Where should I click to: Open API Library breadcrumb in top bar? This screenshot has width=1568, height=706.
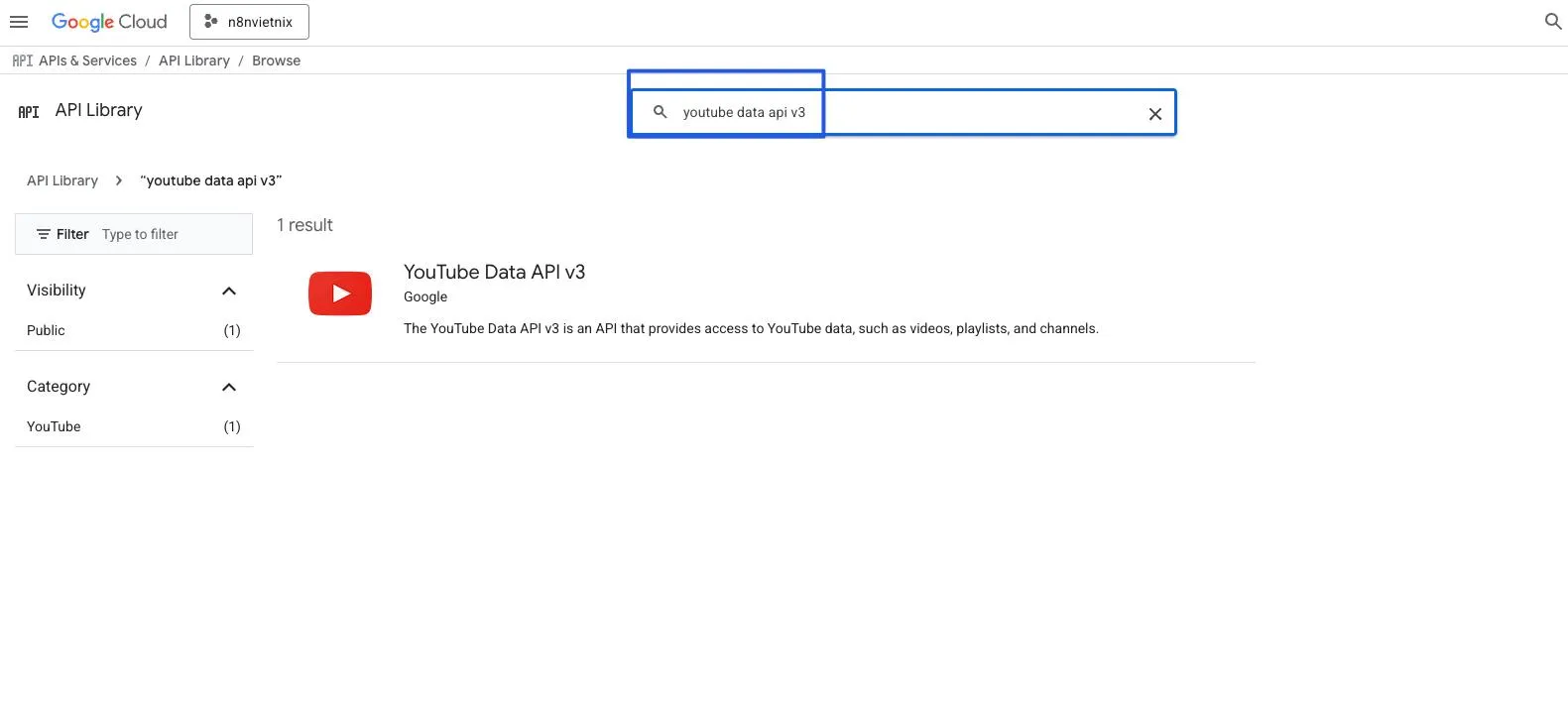click(194, 60)
